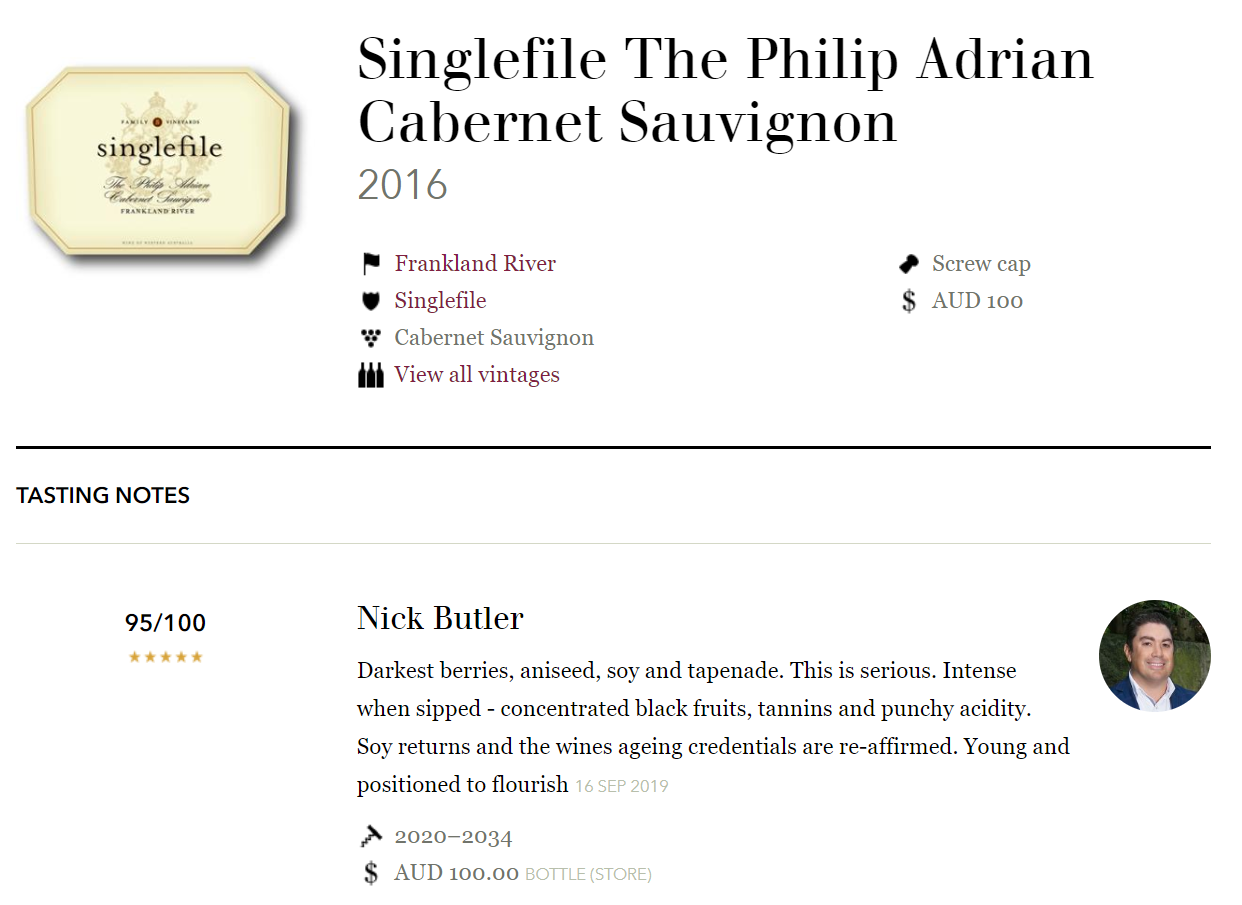Open the View all vintages link

coord(477,375)
